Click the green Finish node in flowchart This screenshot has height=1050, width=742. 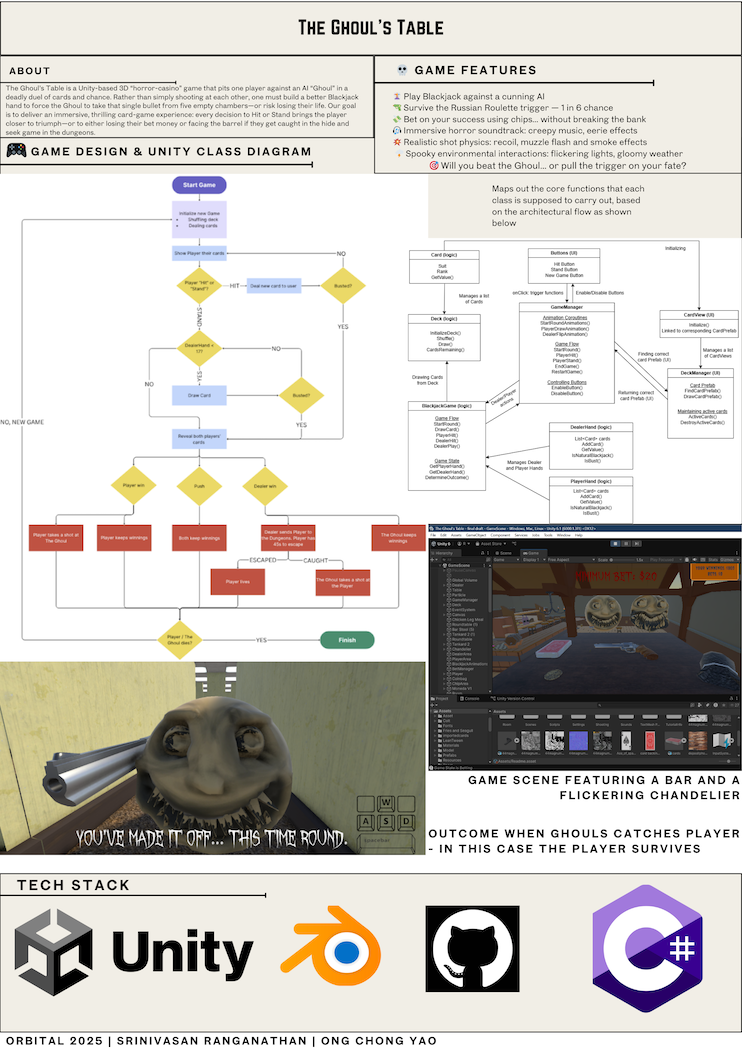click(x=347, y=641)
